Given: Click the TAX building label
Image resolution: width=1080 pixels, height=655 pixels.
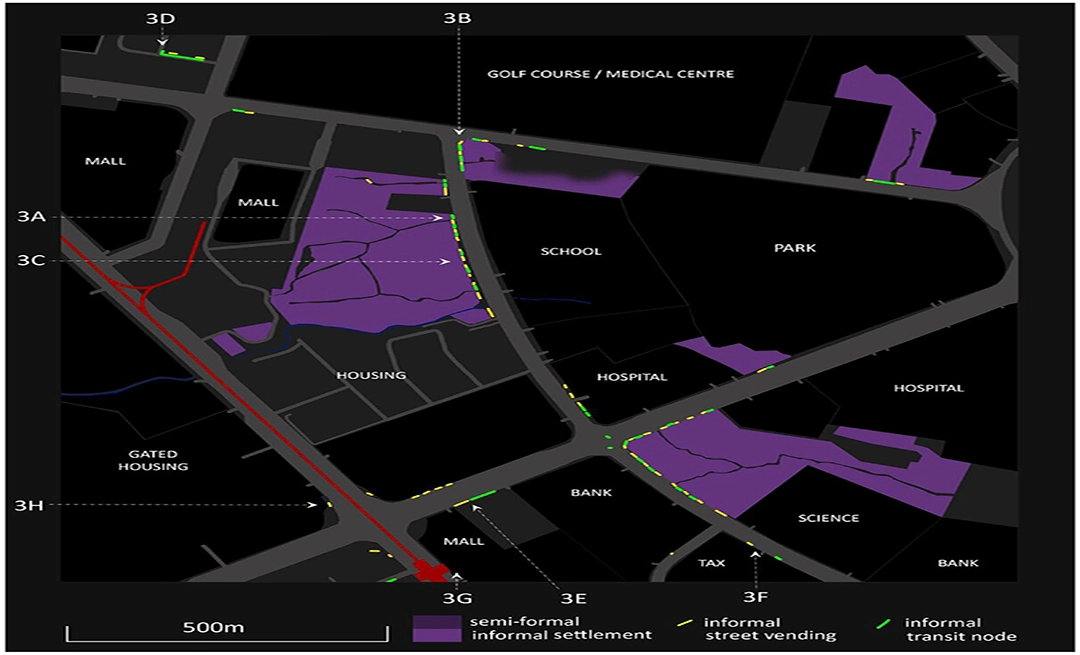Looking at the screenshot, I should coord(711,563).
